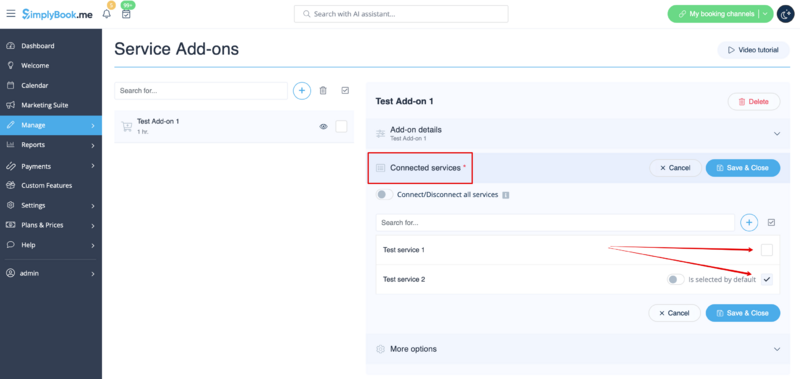Toggle visibility eye for Test Add-on 1
800x379 pixels.
coord(323,127)
